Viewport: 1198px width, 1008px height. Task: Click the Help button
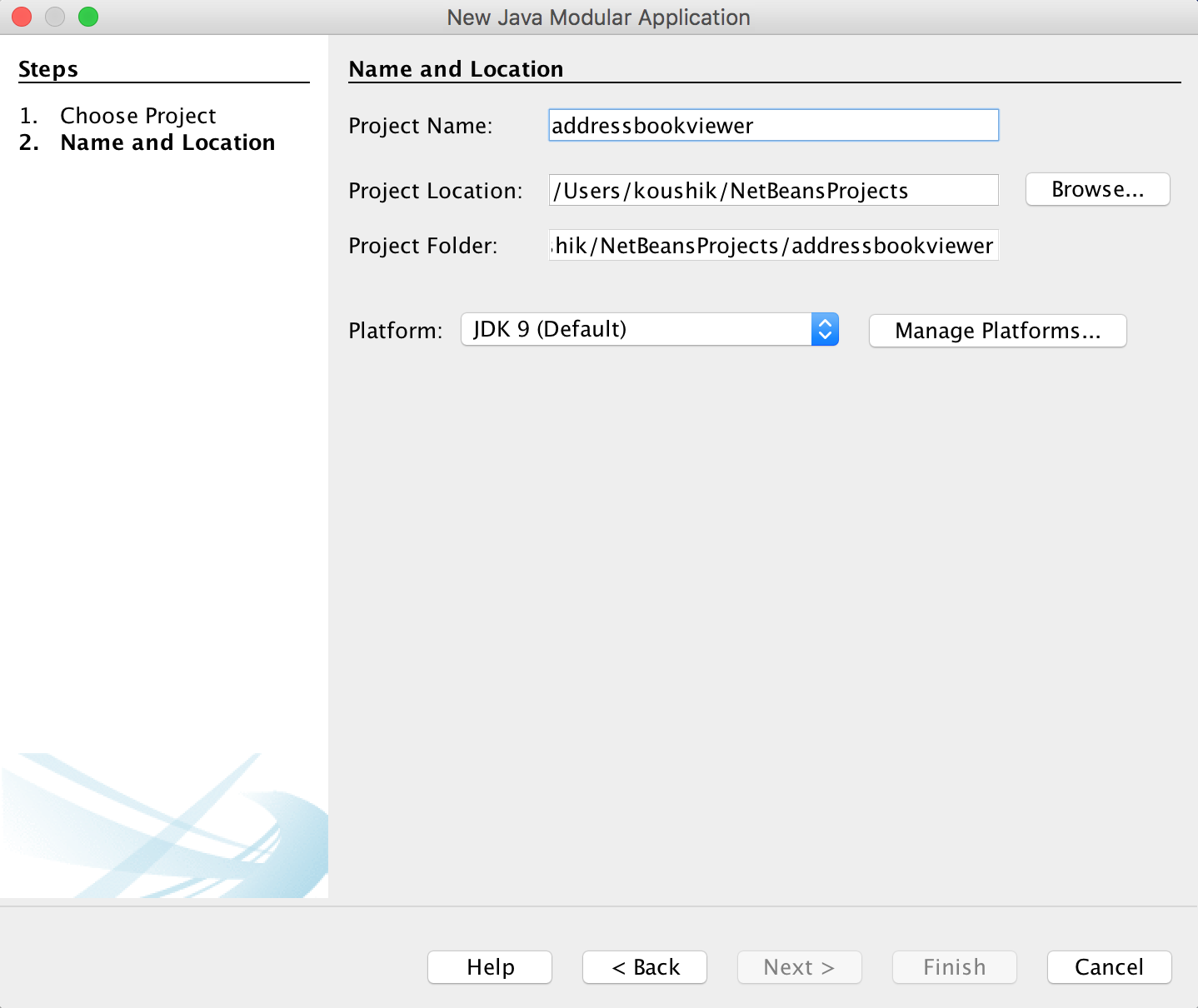pyautogui.click(x=490, y=967)
